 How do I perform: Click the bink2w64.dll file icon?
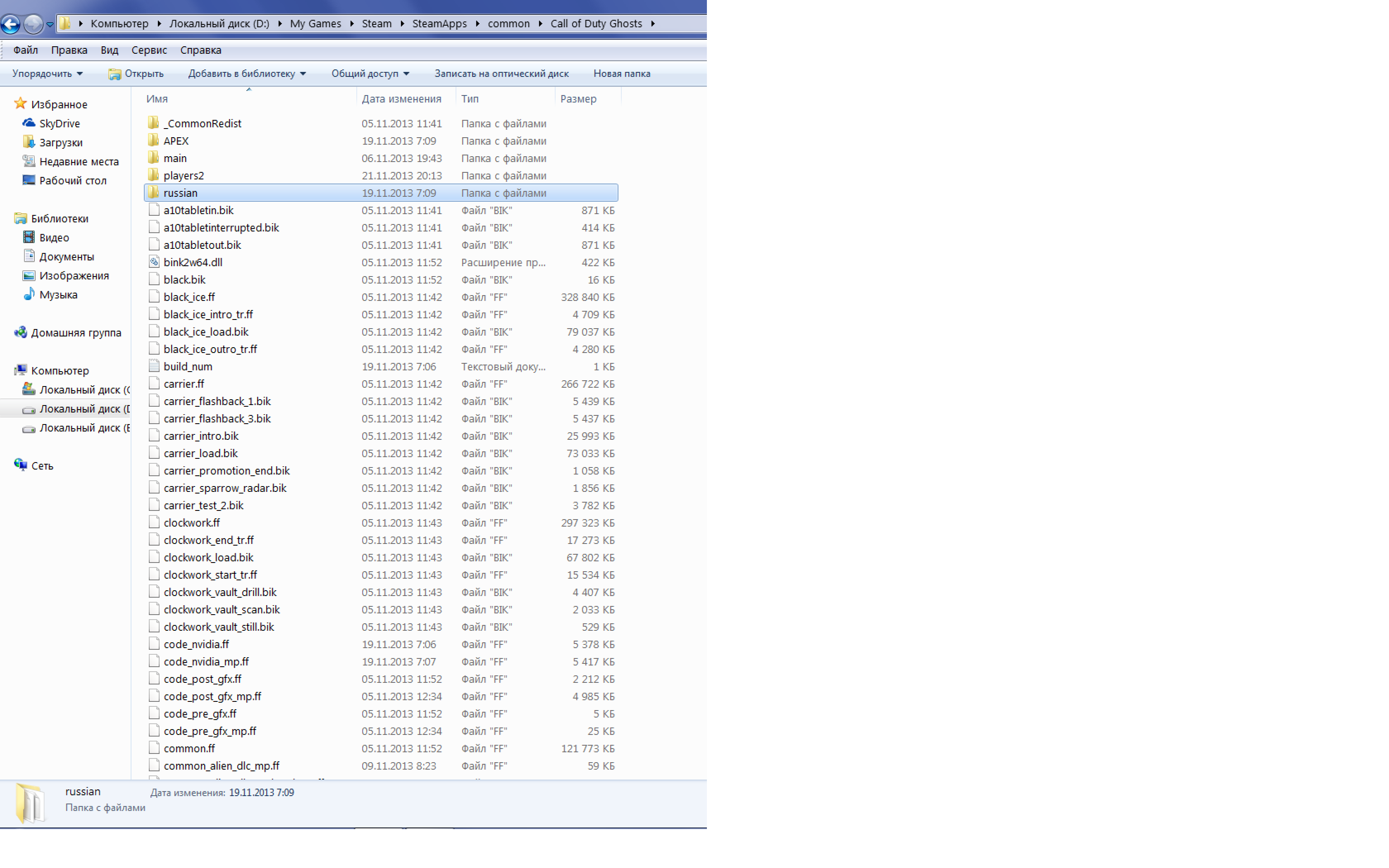tap(154, 262)
